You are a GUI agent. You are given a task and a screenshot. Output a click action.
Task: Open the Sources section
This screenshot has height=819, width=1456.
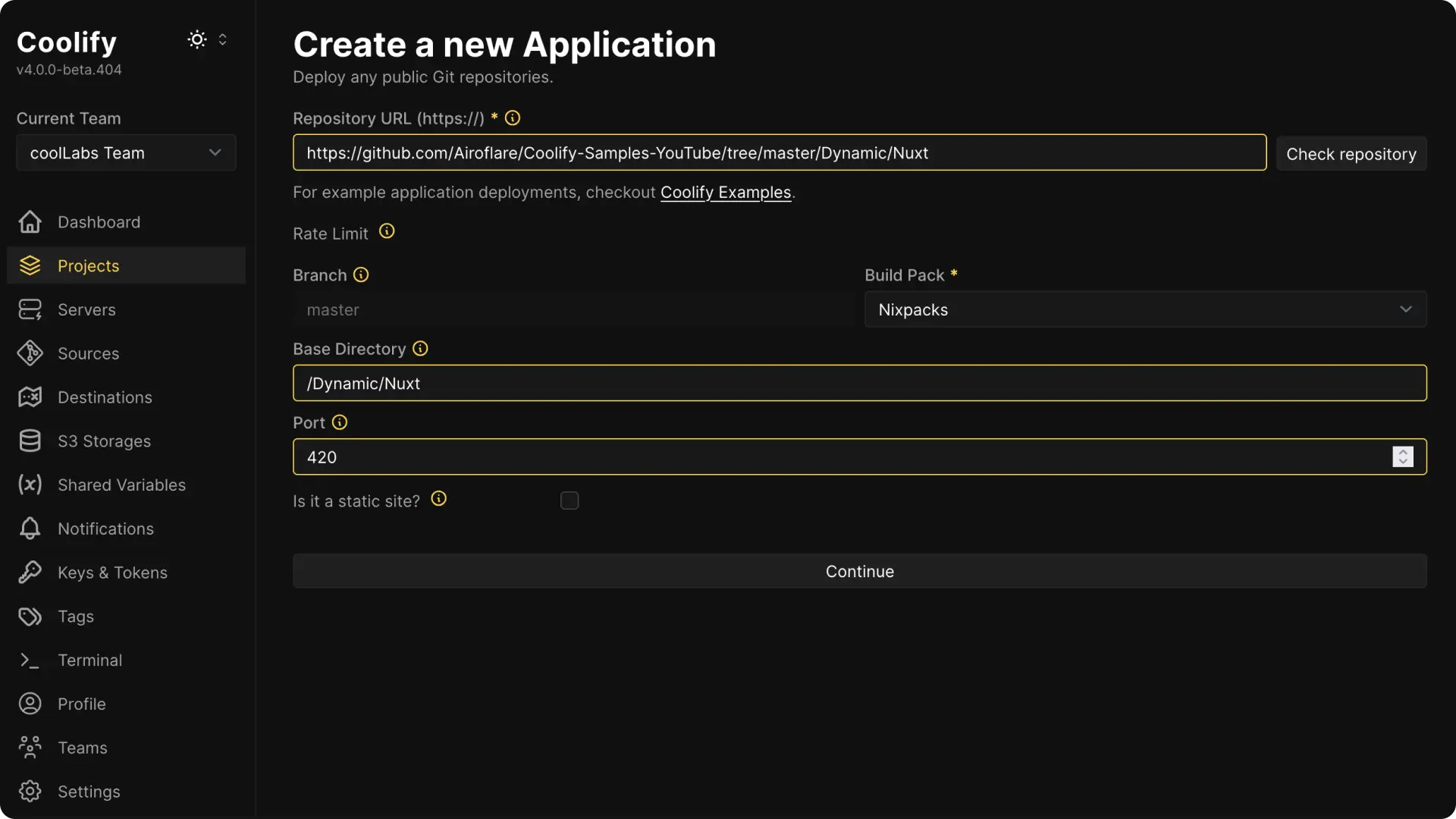coord(89,353)
